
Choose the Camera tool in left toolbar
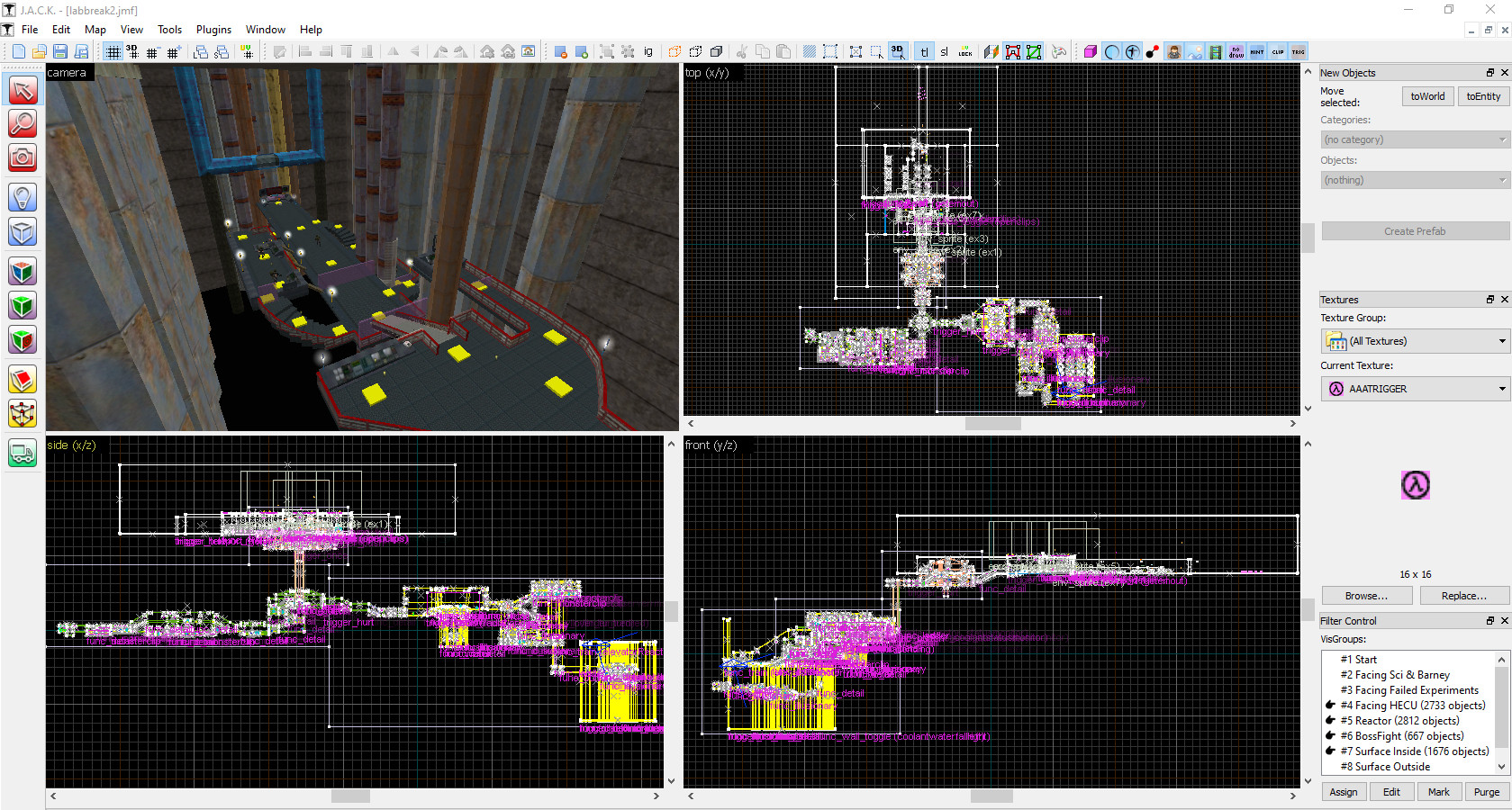click(23, 157)
